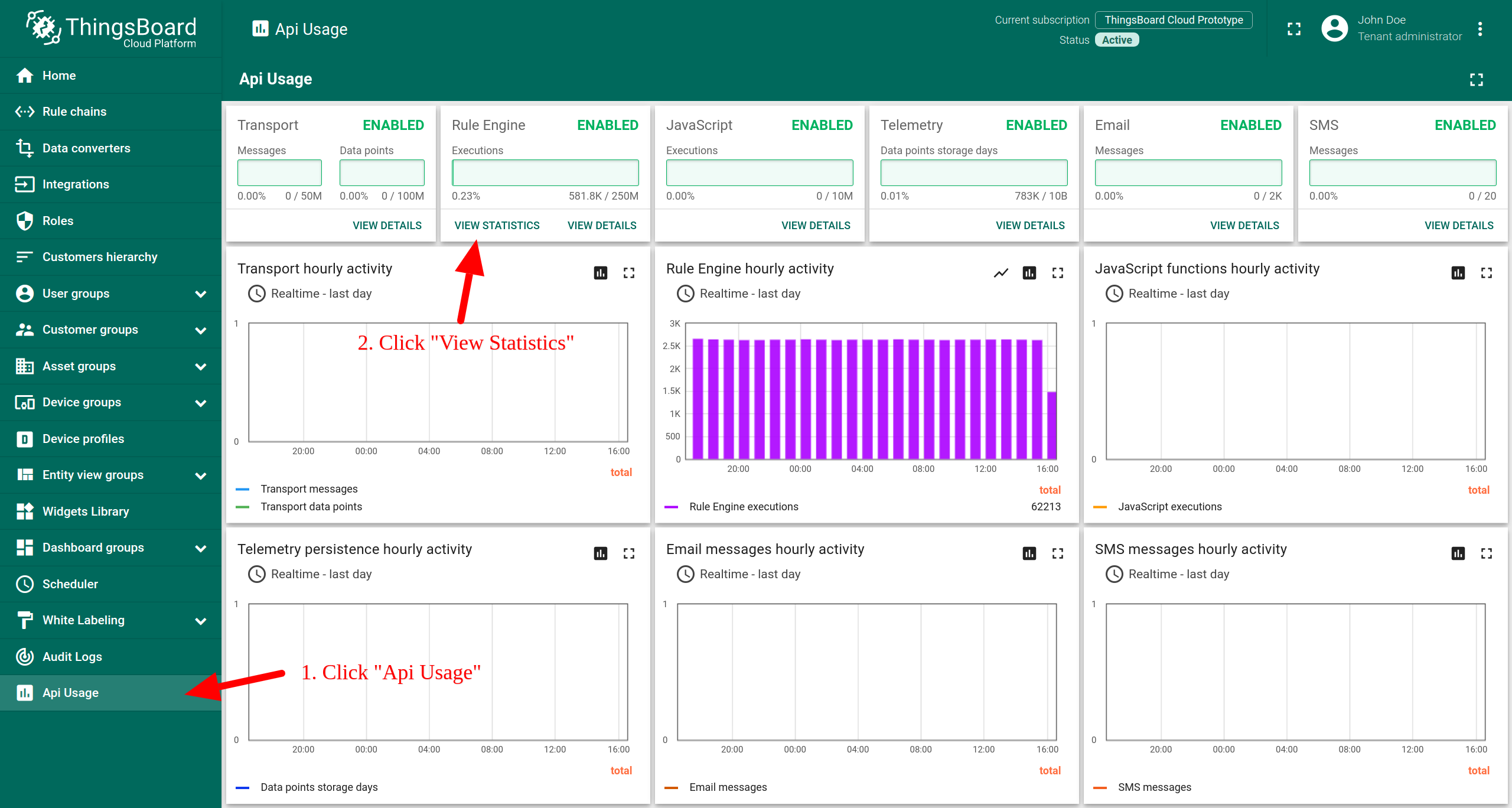This screenshot has height=808, width=1512.
Task: Click the Device profiles icon
Action: coord(25,439)
